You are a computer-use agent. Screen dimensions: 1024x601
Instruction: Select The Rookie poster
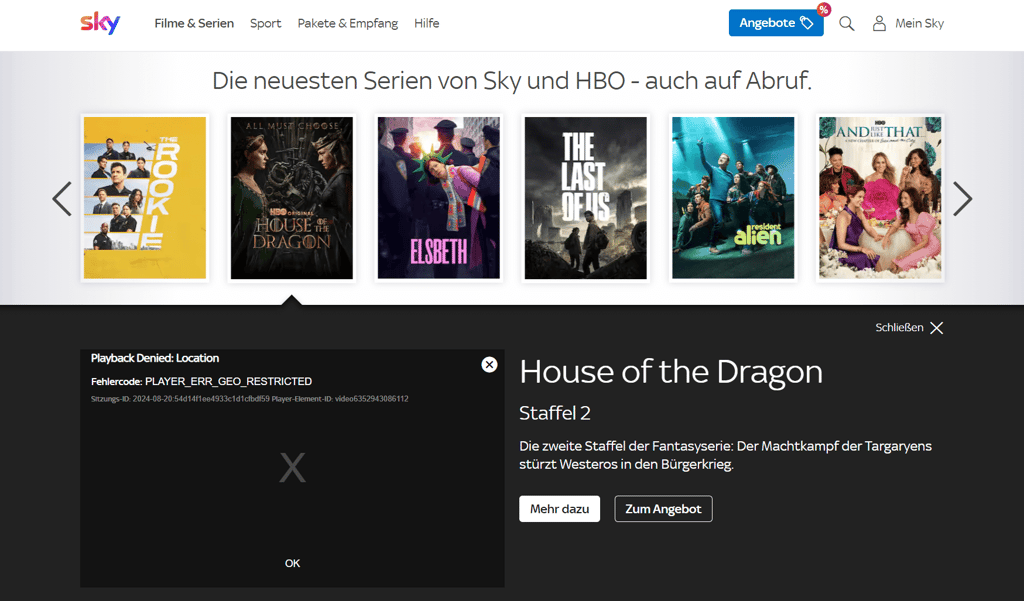tap(145, 198)
